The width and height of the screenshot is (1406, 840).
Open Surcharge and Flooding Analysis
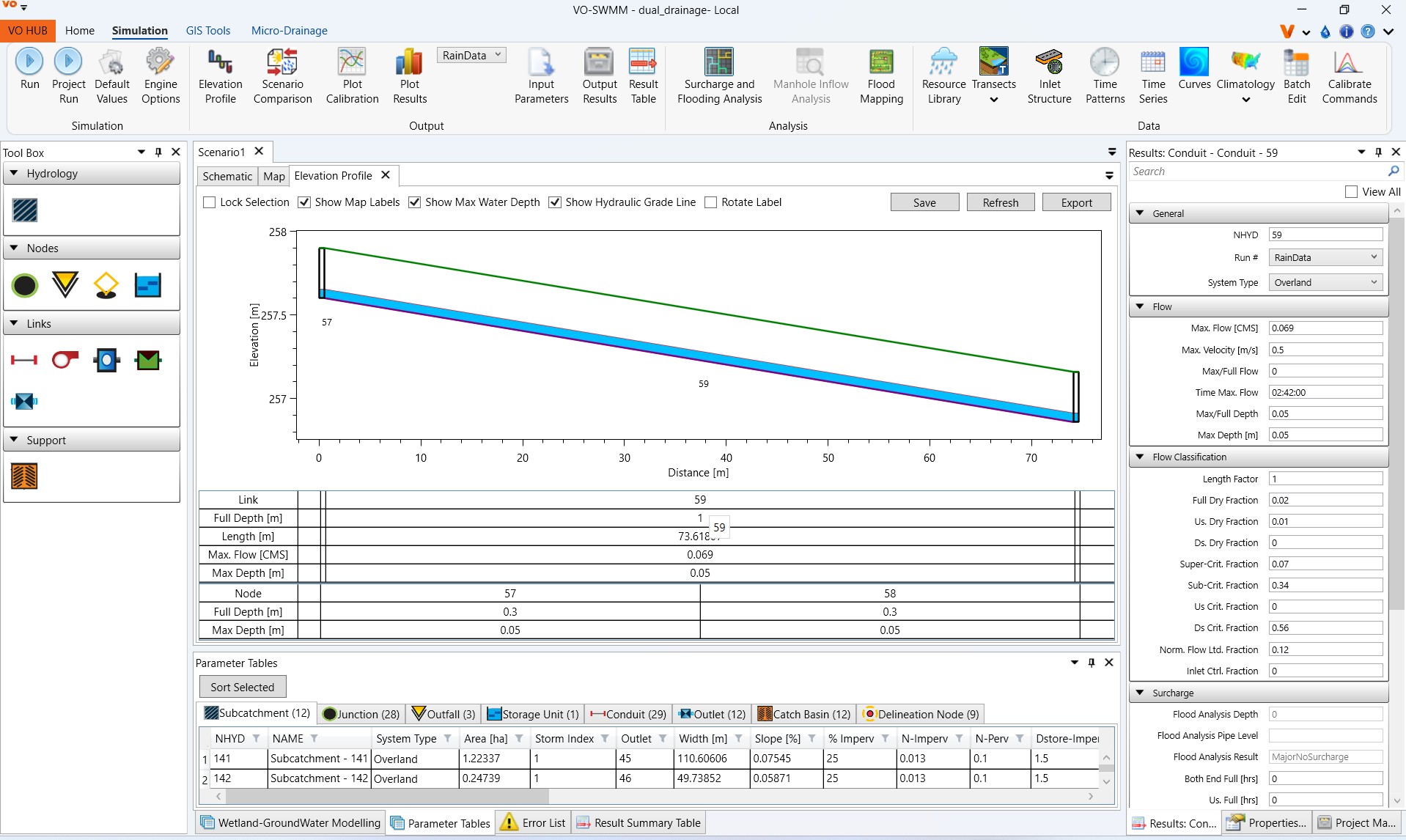click(719, 75)
